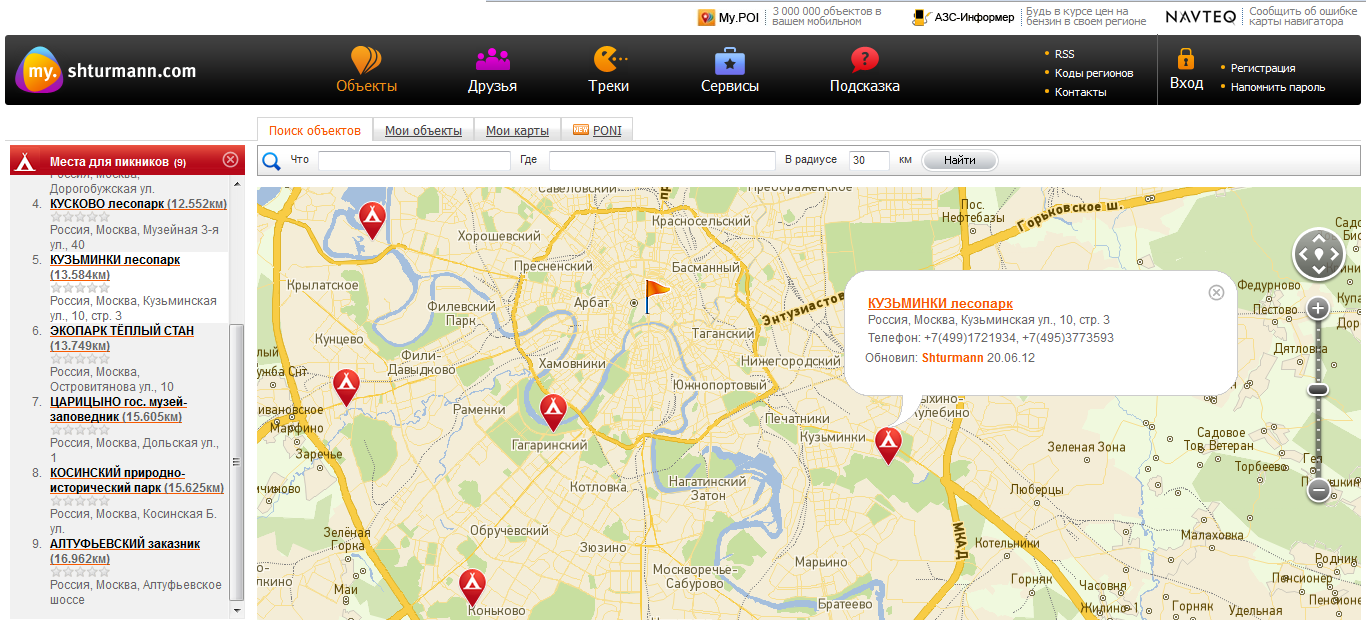Screen dimensions: 1366x620
Task: Select the picnic marker near Кузьминки
Action: coord(888,444)
